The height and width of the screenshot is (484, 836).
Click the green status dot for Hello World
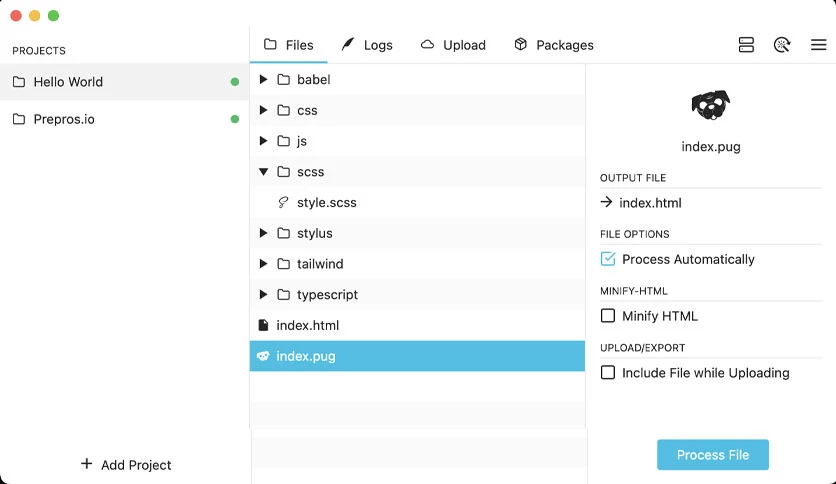(235, 82)
